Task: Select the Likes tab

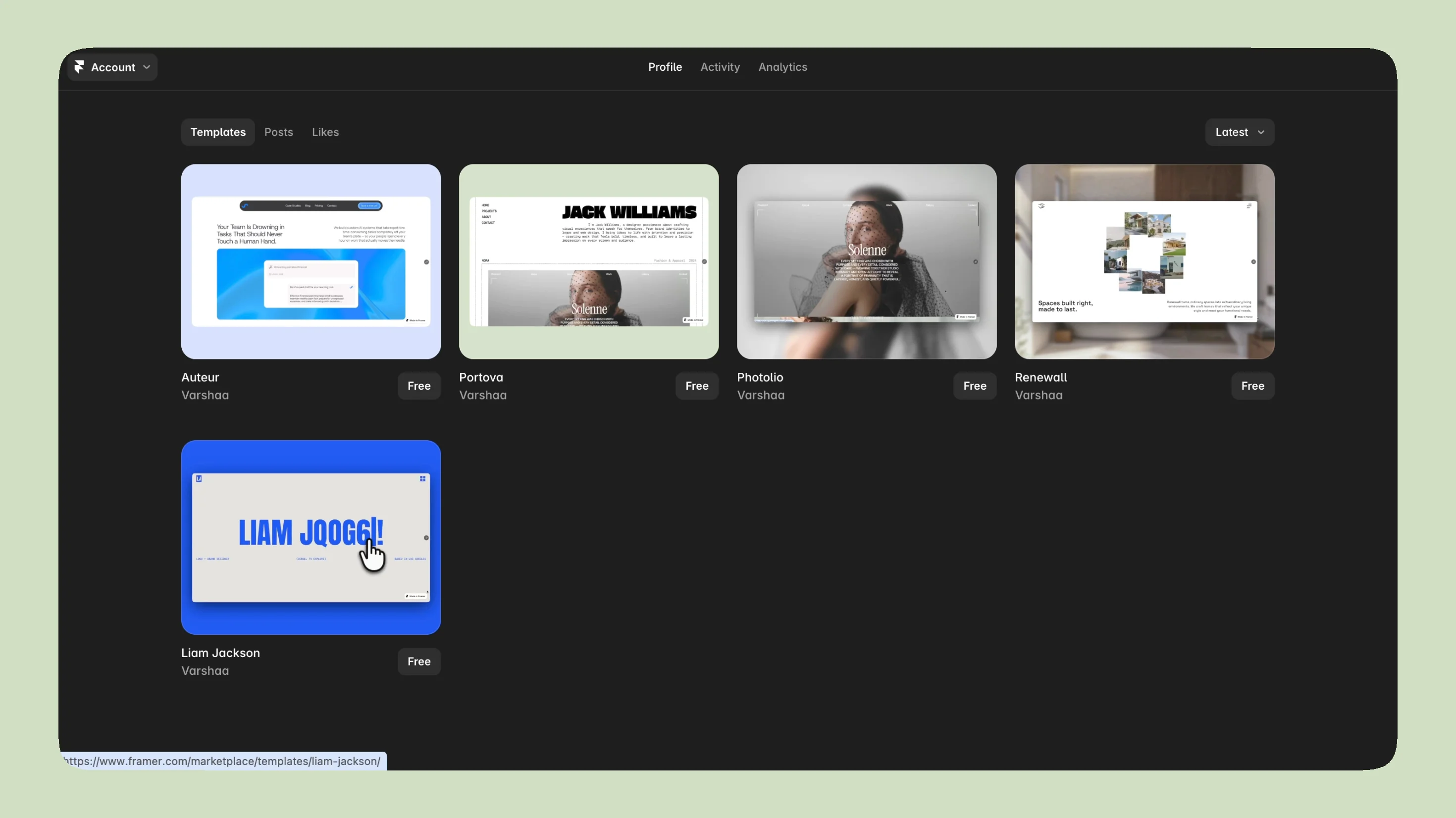Action: [x=325, y=132]
